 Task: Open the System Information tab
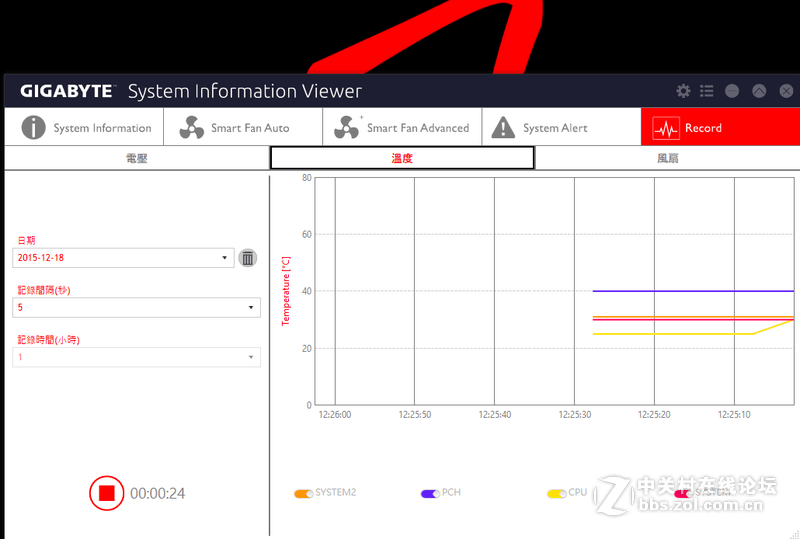[85, 127]
